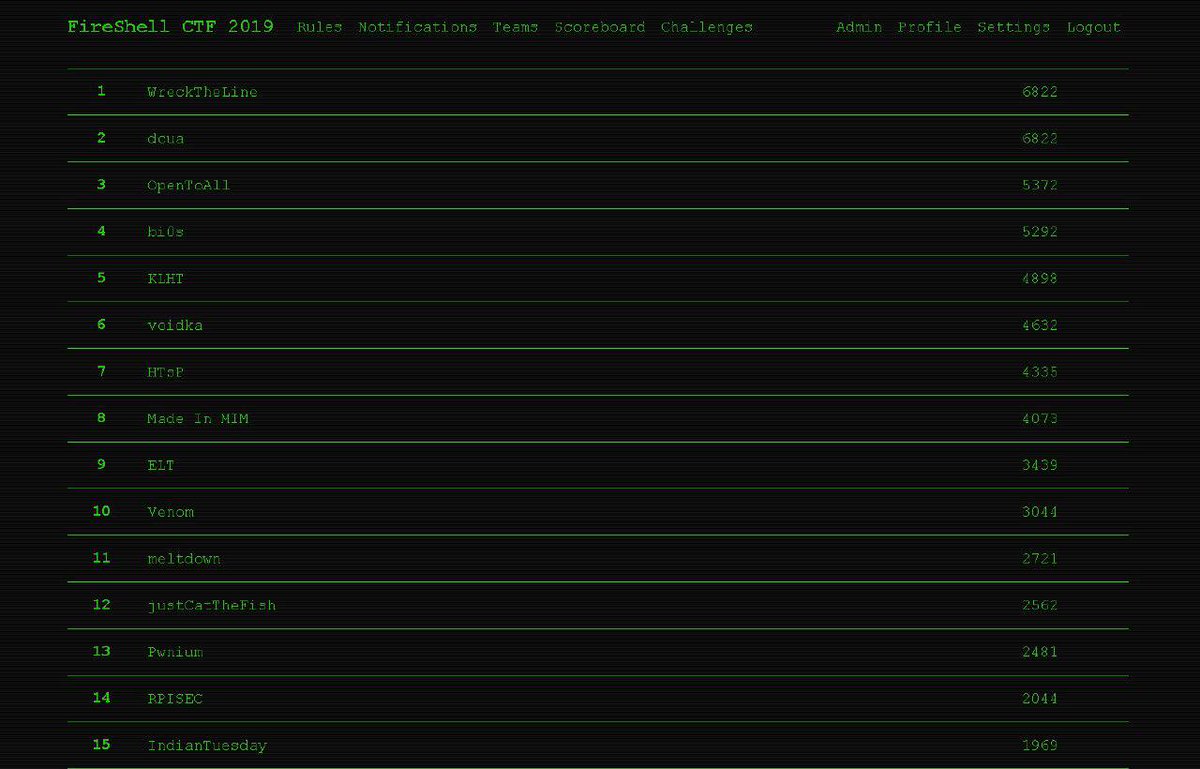Go to the Teams page
The width and height of the screenshot is (1200, 769).
516,27
